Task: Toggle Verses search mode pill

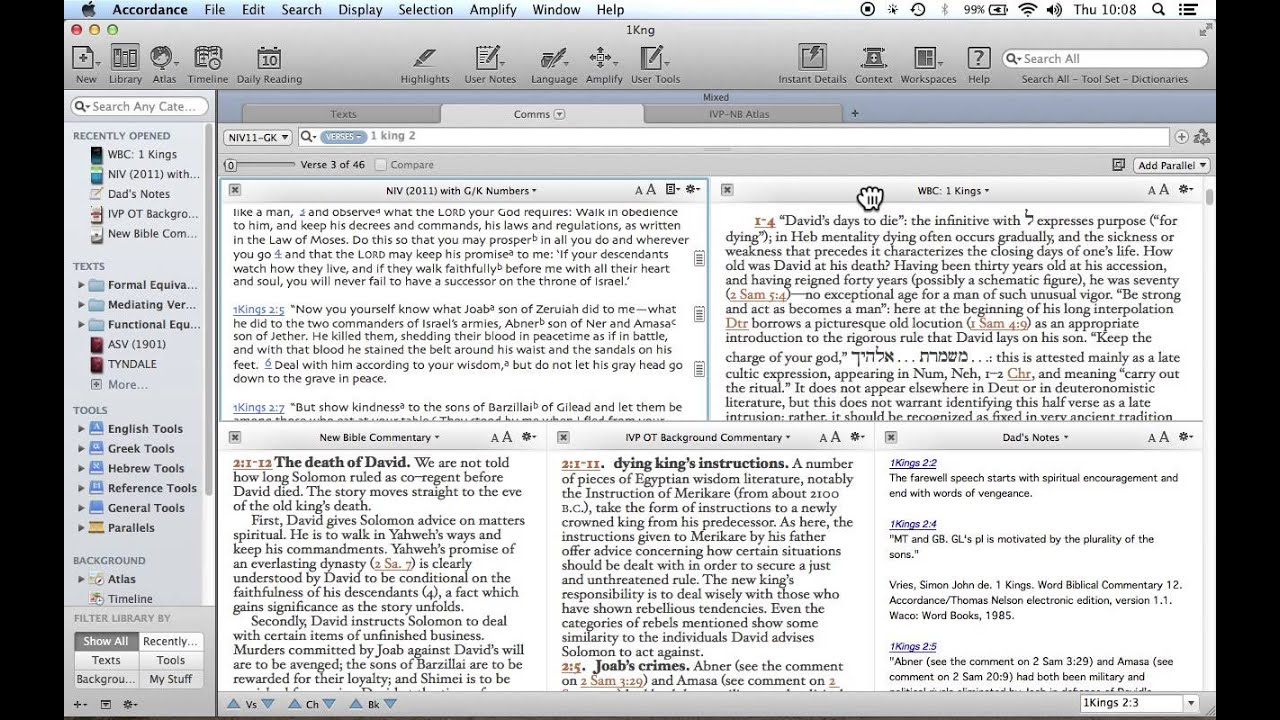Action: point(343,136)
